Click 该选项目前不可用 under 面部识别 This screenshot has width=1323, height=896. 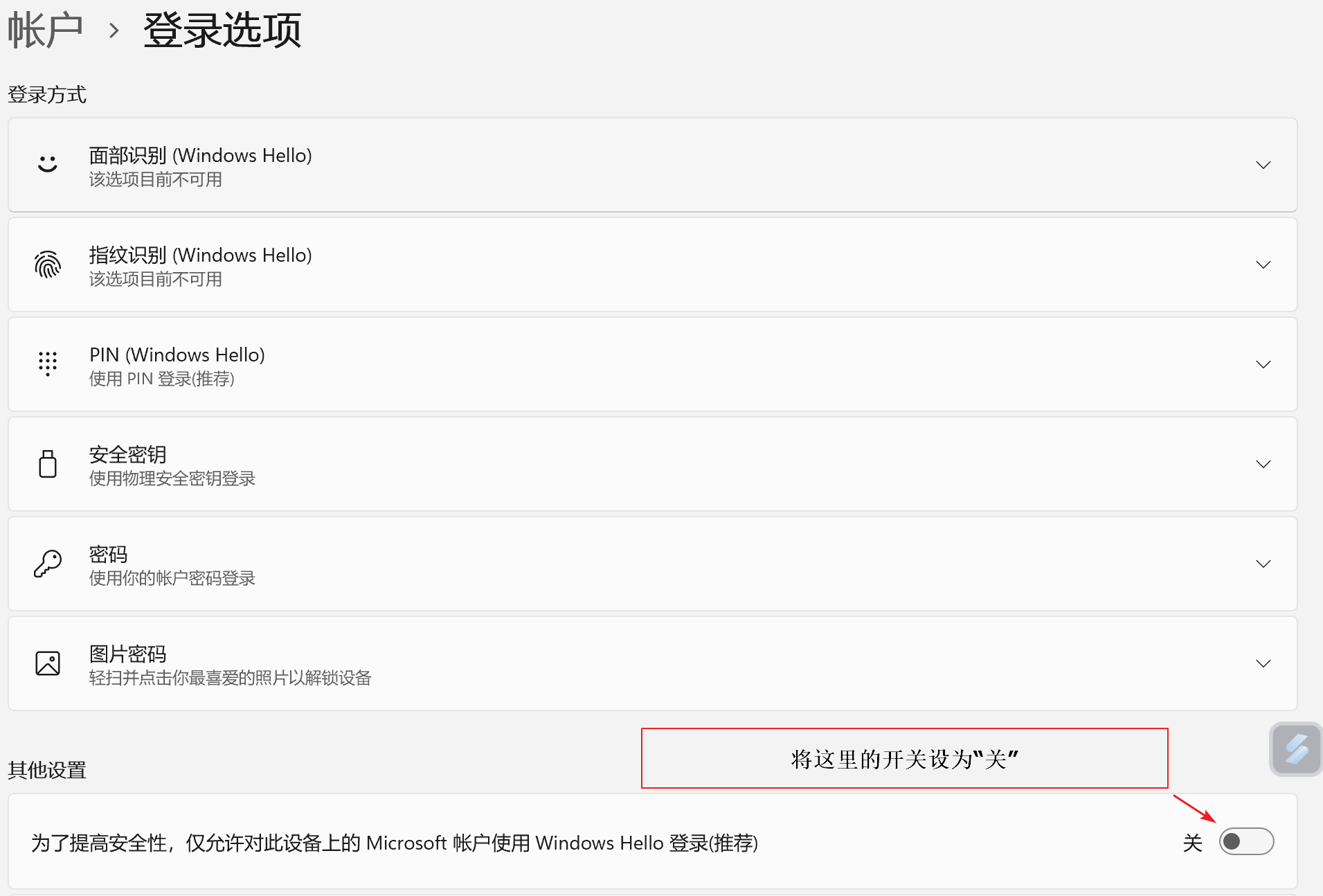click(156, 179)
